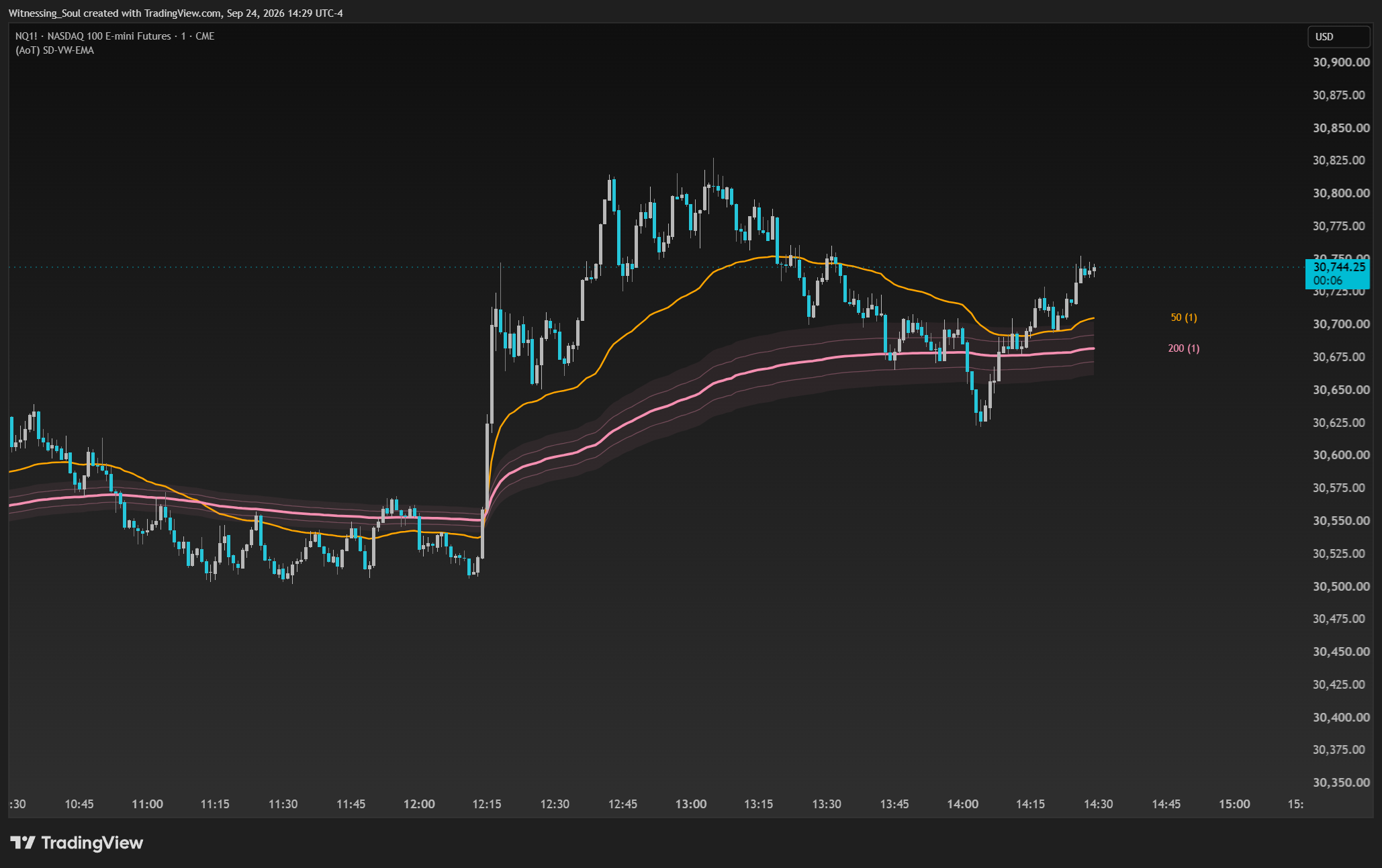Click the 30,350.00 price axis label

tap(1341, 783)
